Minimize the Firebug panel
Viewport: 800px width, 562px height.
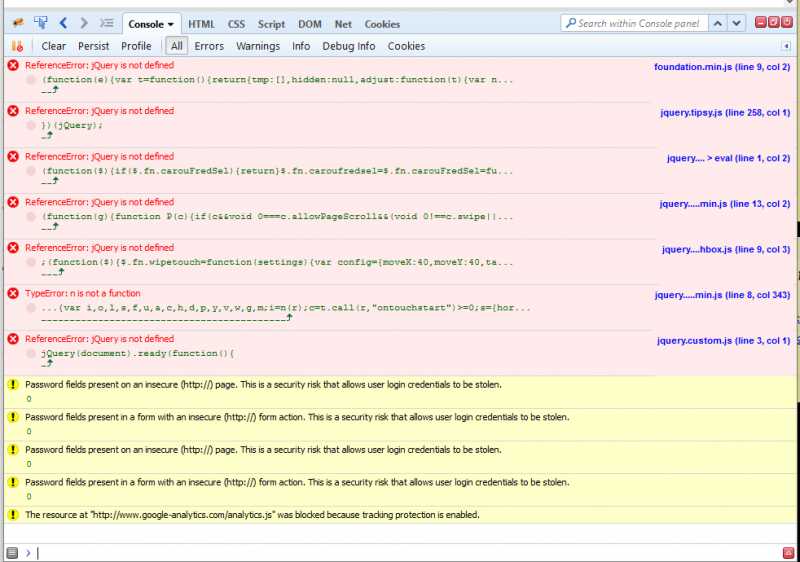[760, 22]
